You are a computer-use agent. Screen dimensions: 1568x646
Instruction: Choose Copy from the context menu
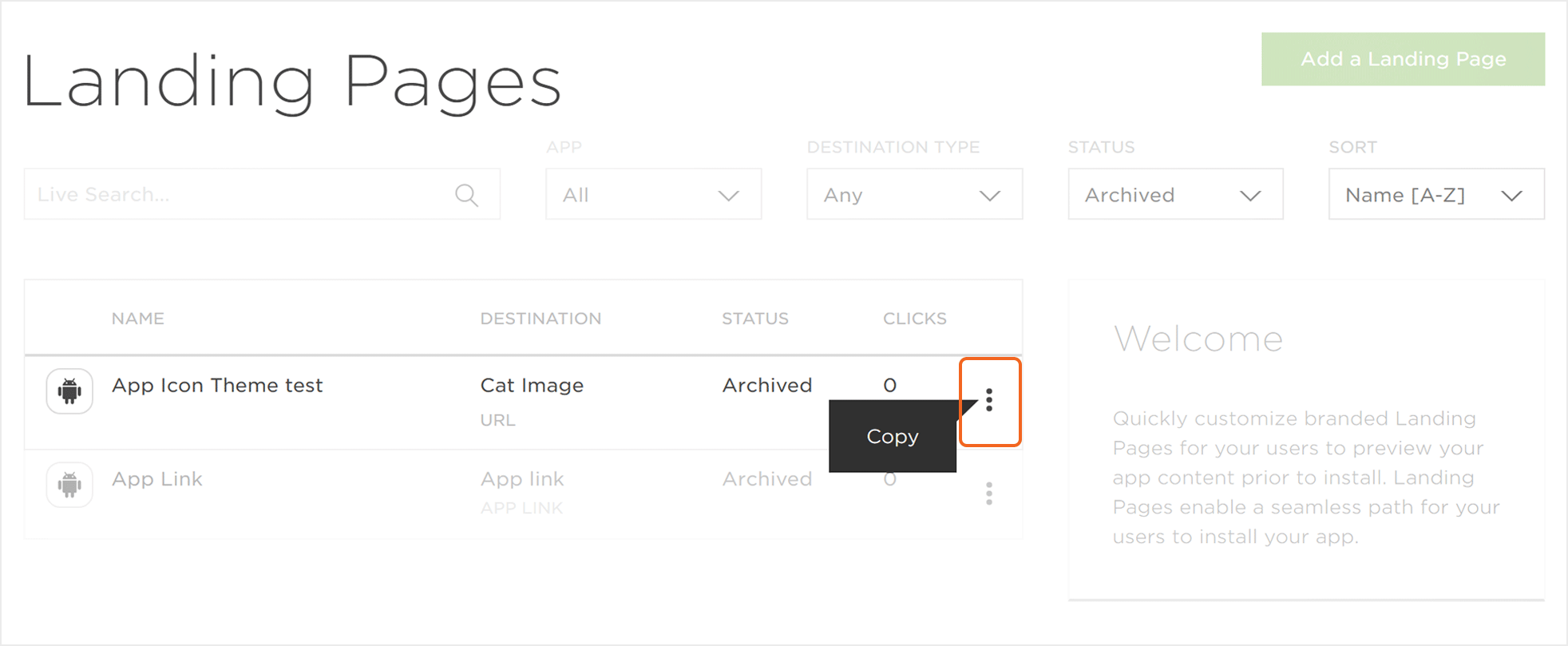coord(892,437)
